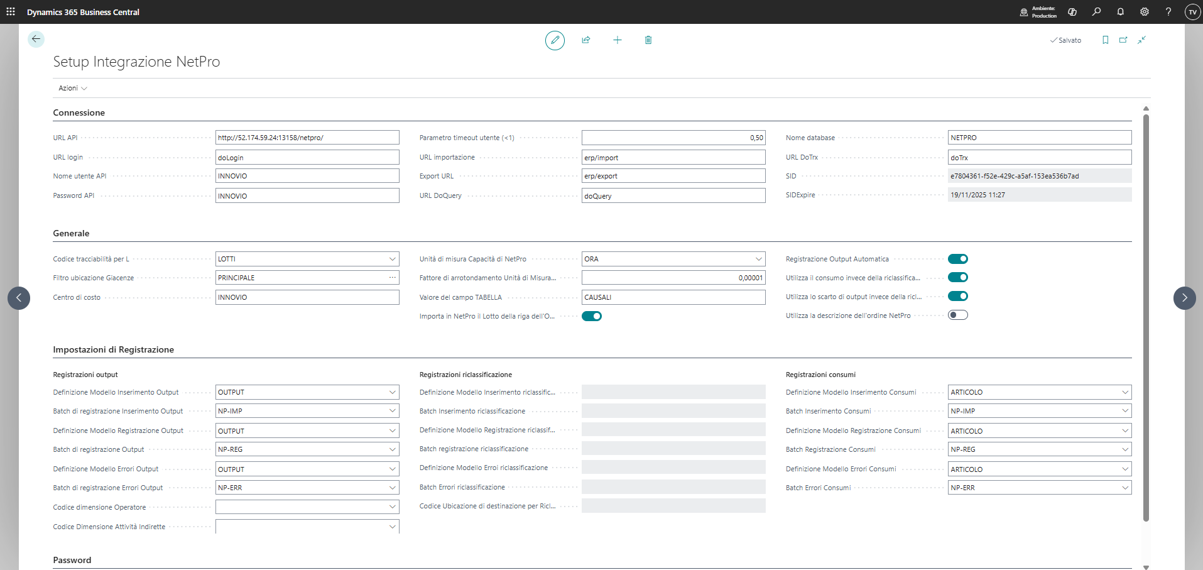Expand the Codice tracciabilità LOTTI dropdown
The height and width of the screenshot is (570, 1203).
click(392, 259)
